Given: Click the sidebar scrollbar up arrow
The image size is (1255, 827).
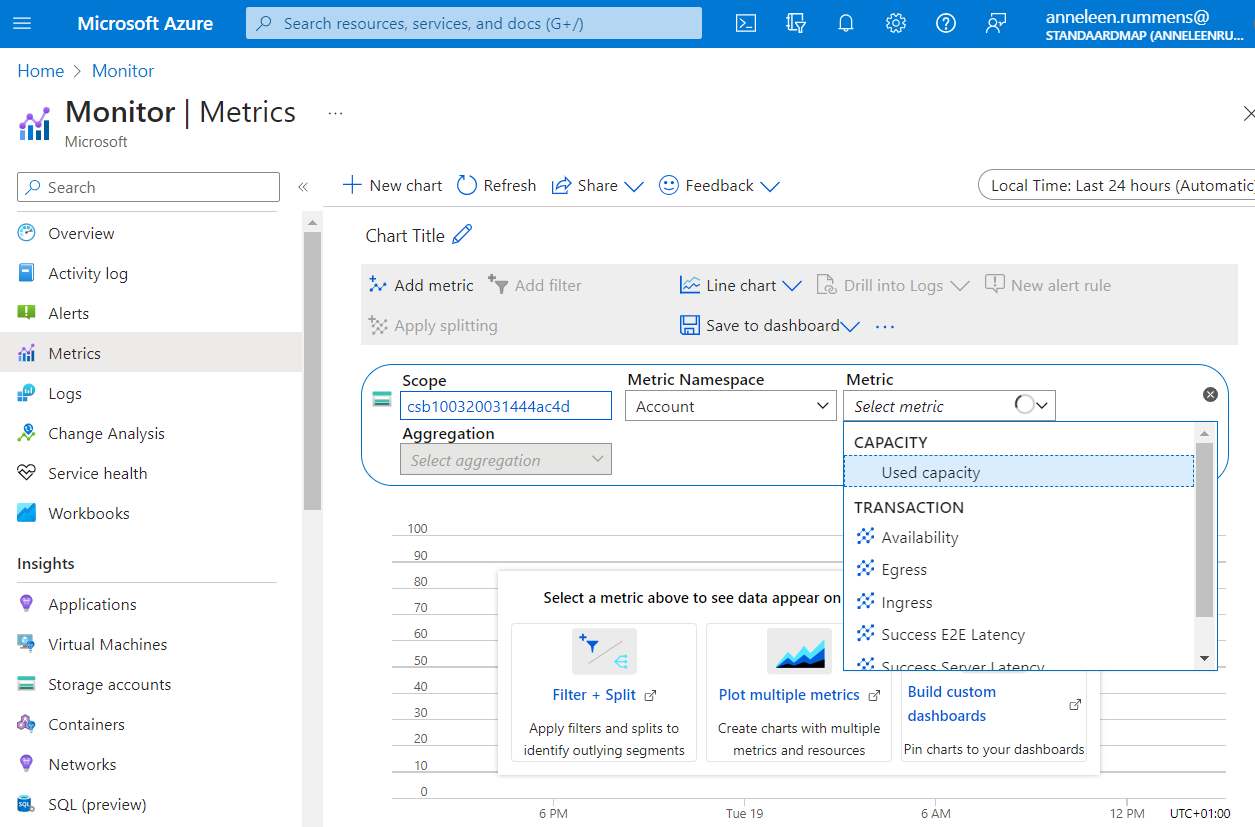Looking at the screenshot, I should click(312, 223).
